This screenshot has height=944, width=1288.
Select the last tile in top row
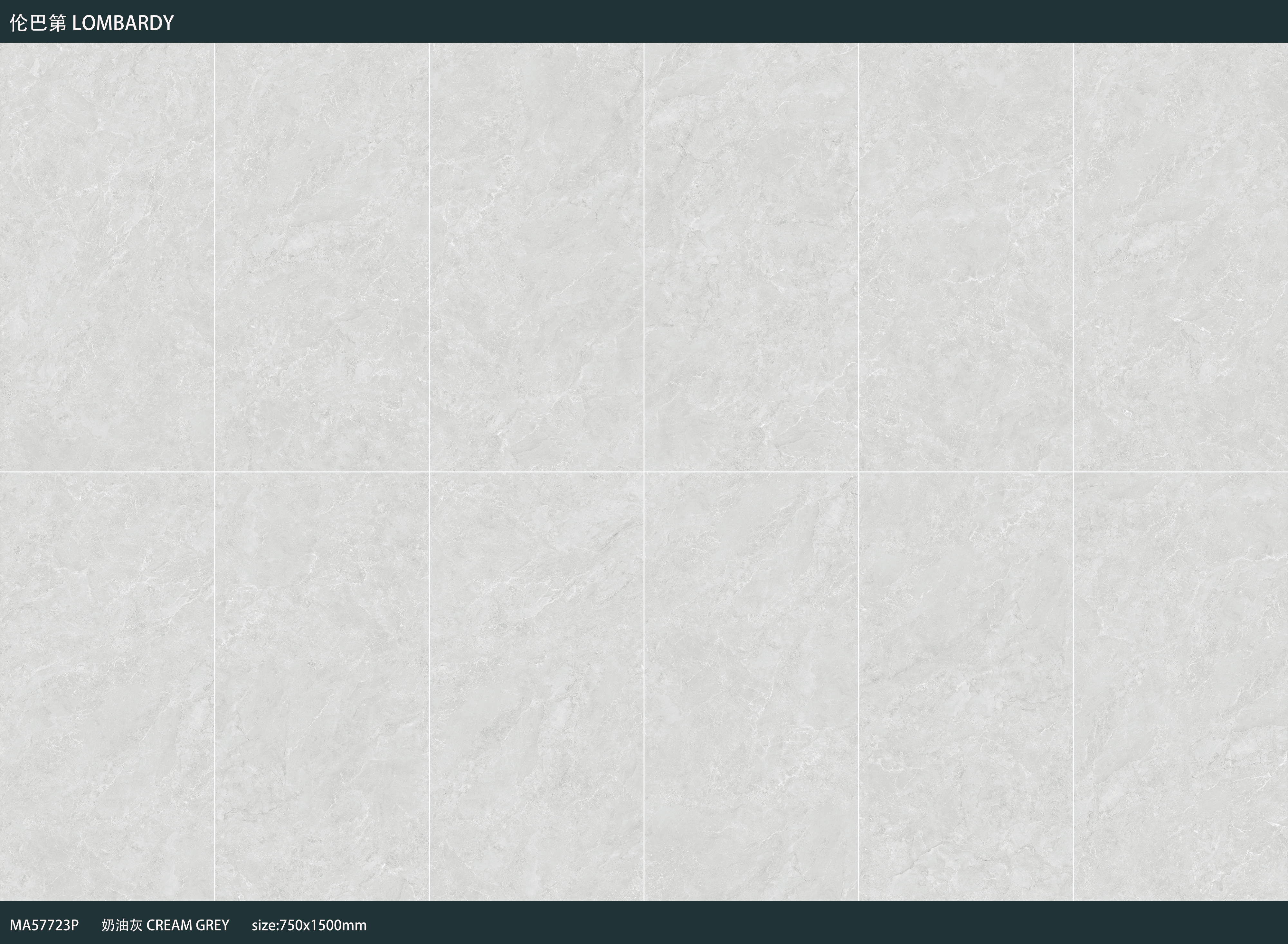(x=1180, y=257)
